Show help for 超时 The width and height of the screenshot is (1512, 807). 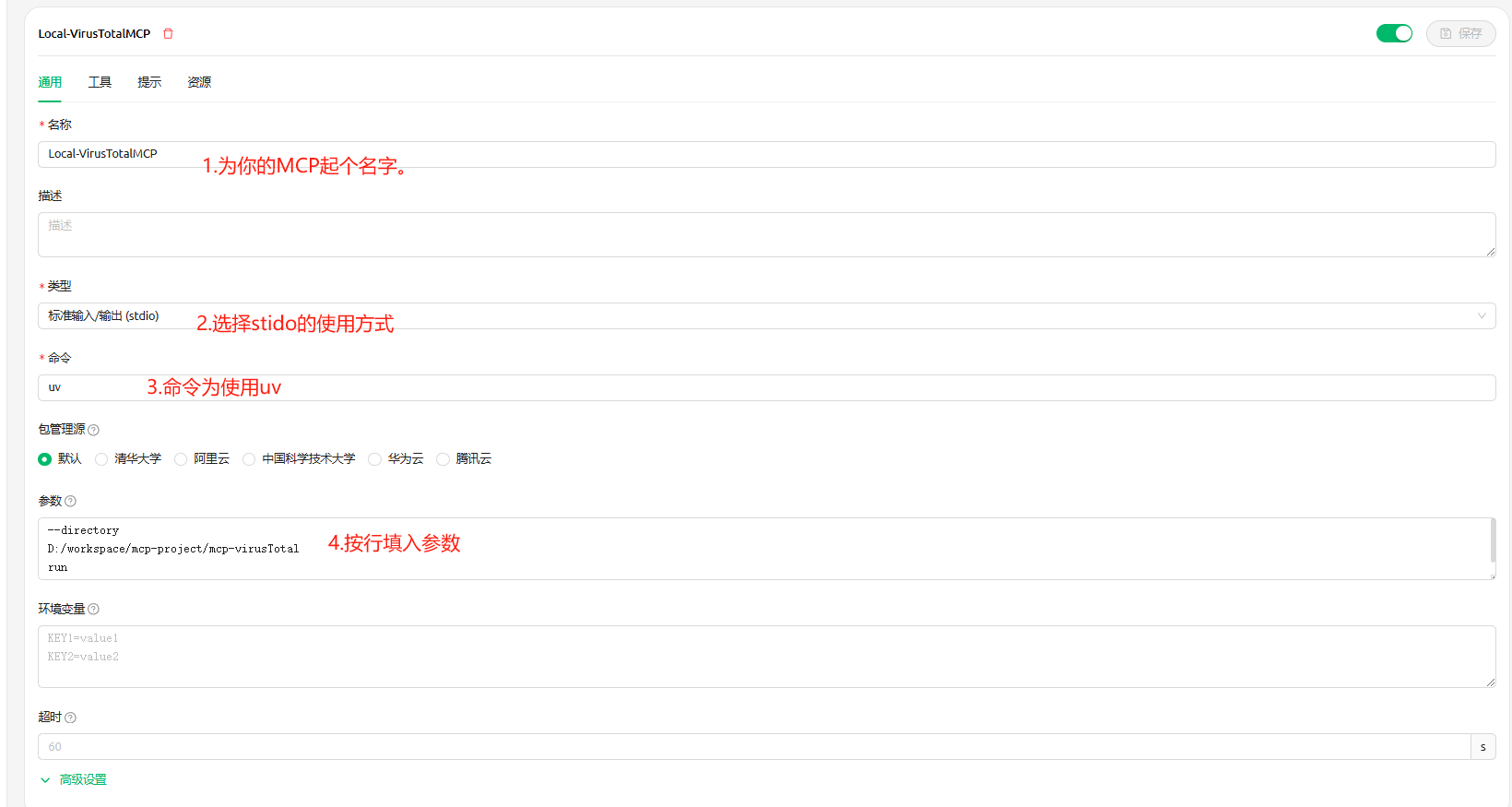click(70, 718)
